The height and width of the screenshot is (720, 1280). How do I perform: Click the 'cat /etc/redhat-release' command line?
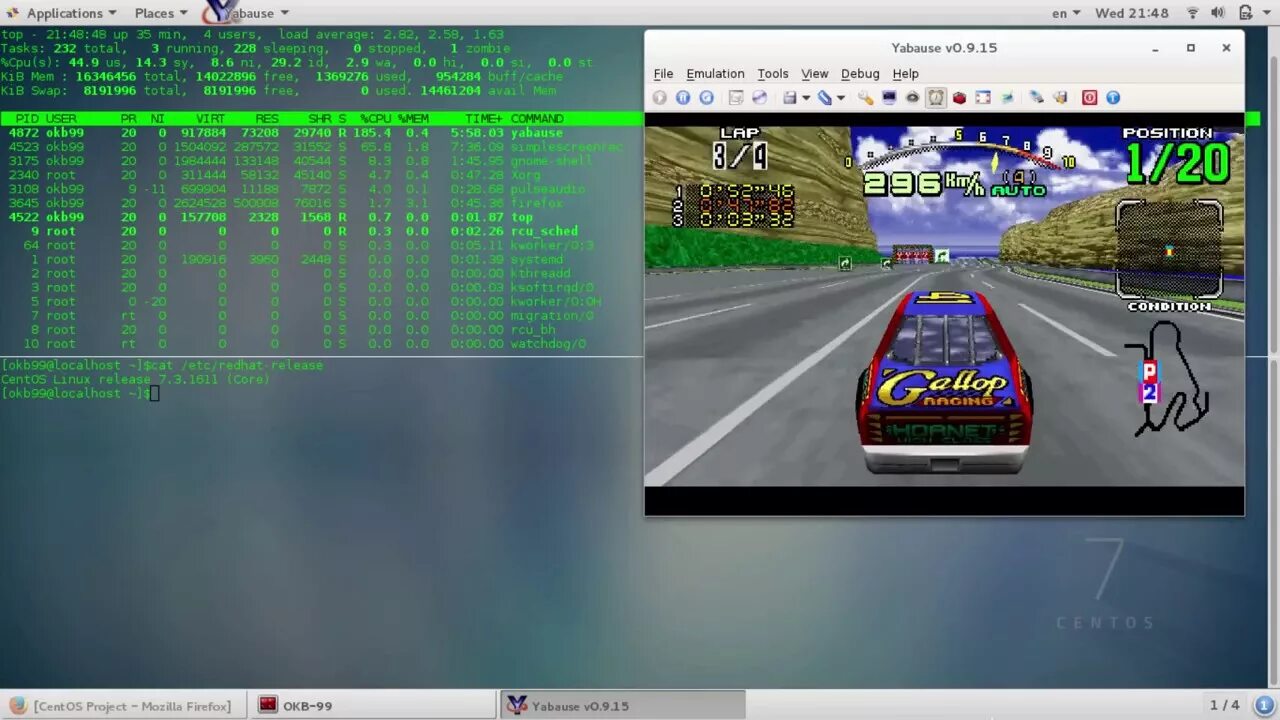pos(162,365)
